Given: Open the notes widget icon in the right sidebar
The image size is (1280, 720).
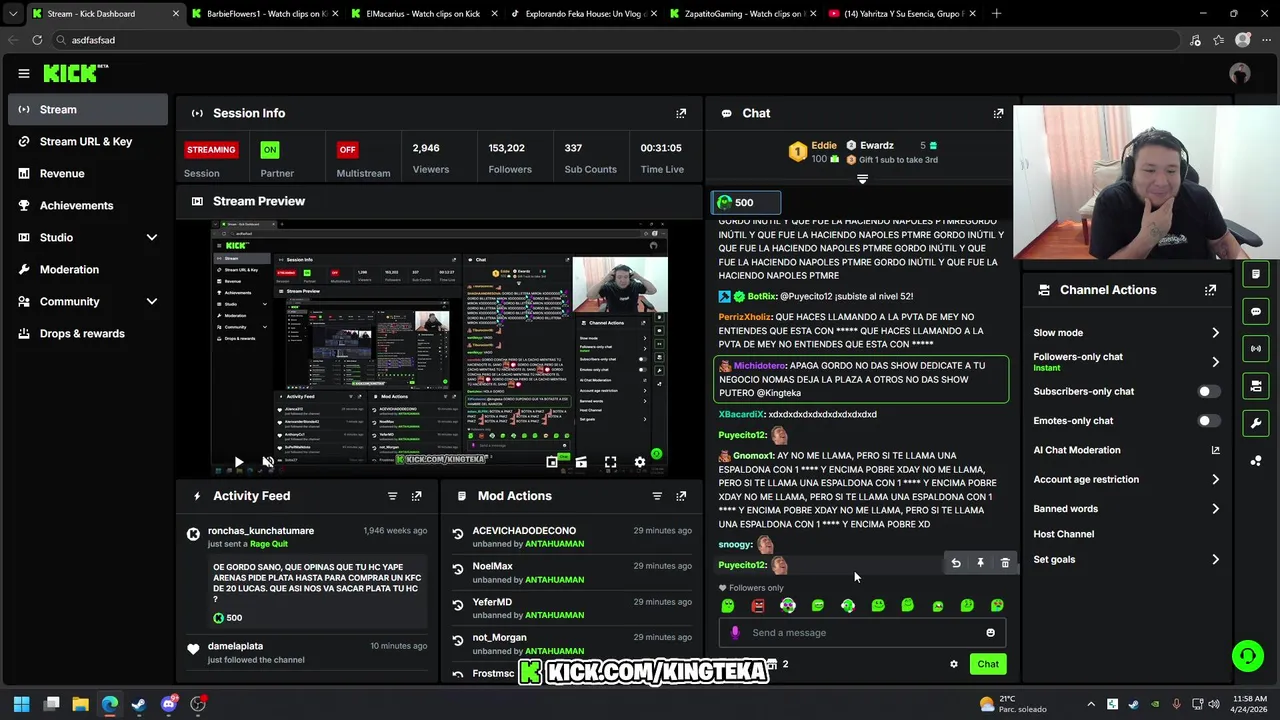Looking at the screenshot, I should [1256, 274].
